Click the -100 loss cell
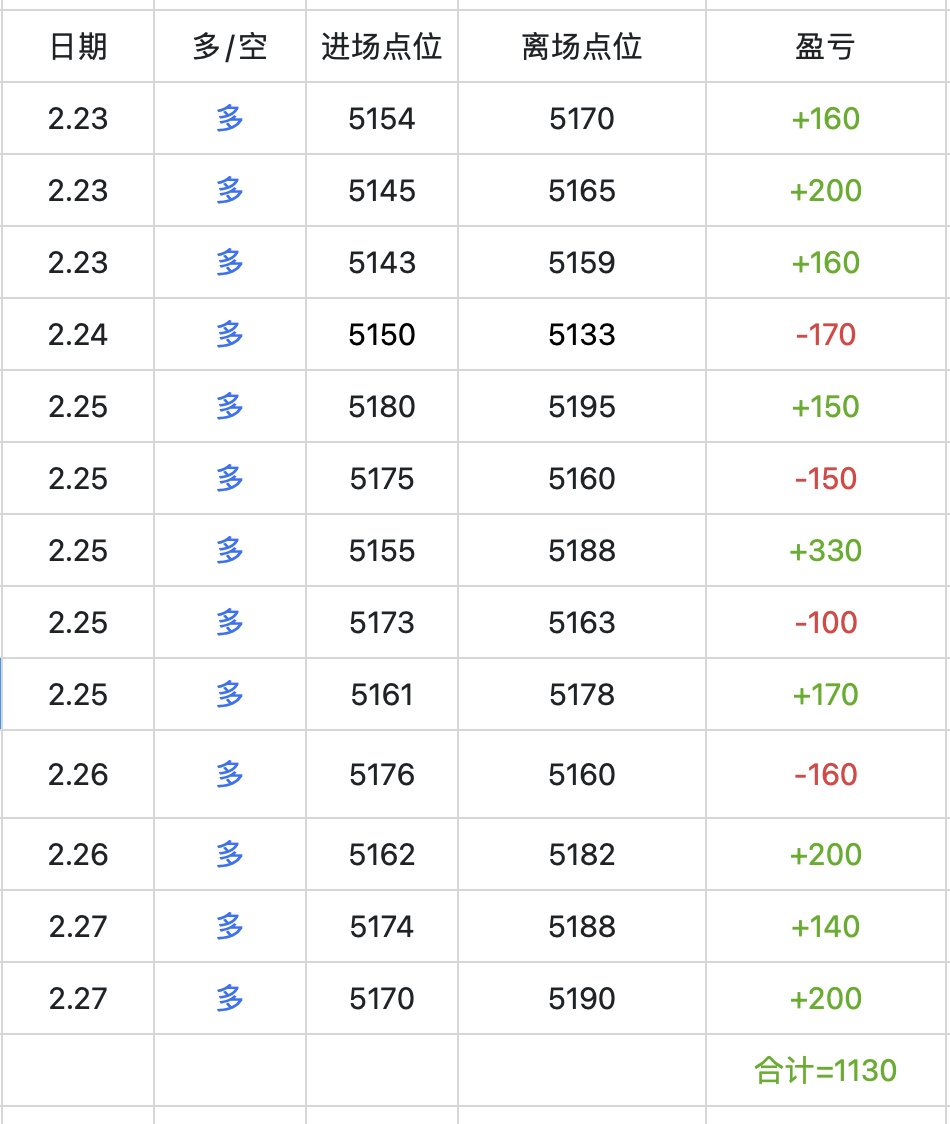Screen dimensions: 950x1124 (x=826, y=623)
